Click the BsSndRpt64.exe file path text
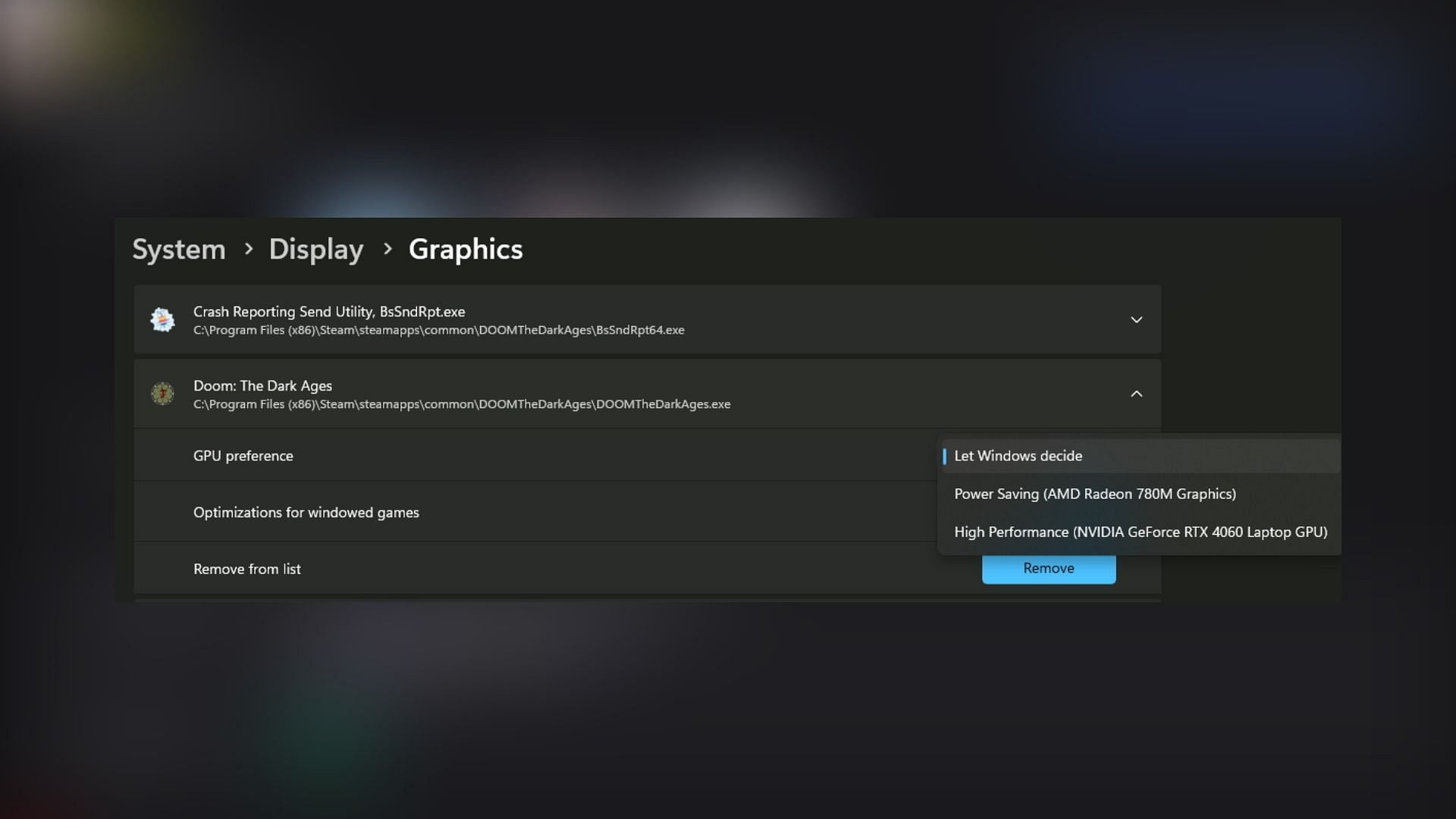 (x=439, y=330)
